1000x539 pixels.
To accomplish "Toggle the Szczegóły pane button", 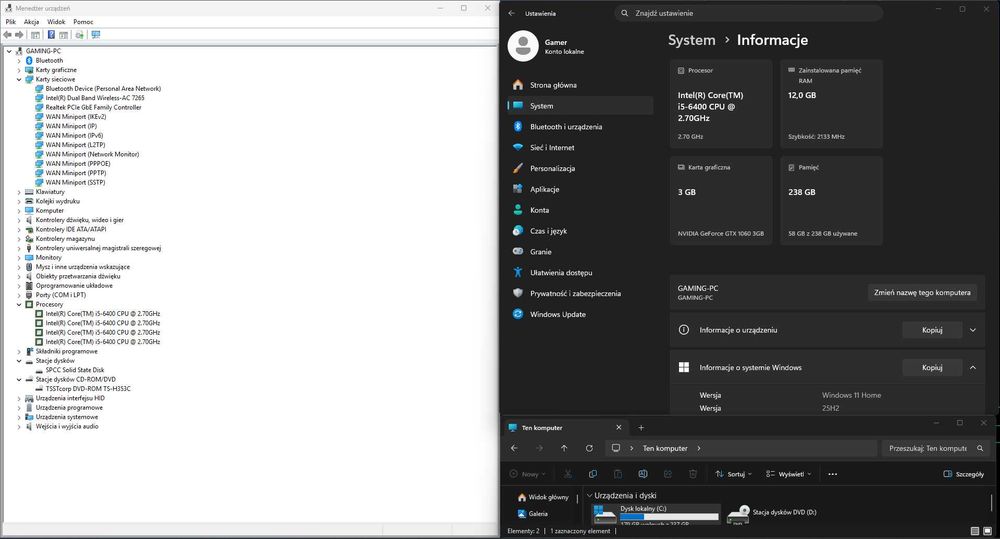I will [964, 474].
